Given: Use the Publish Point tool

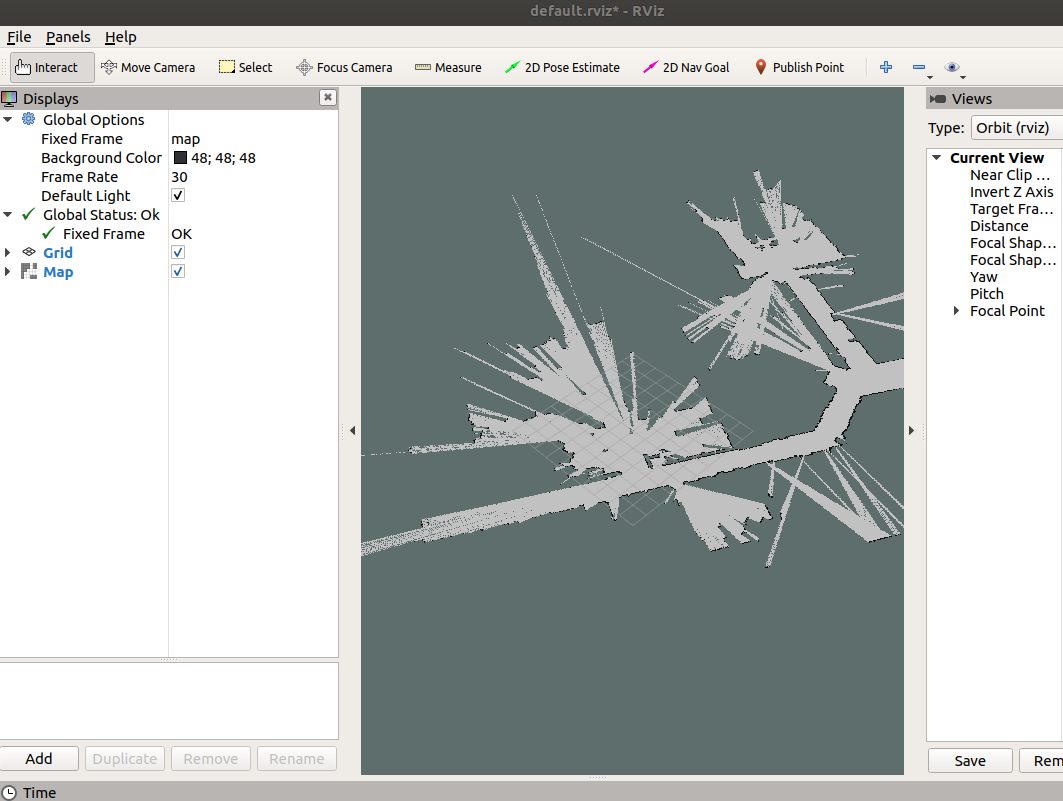Looking at the screenshot, I should 800,67.
